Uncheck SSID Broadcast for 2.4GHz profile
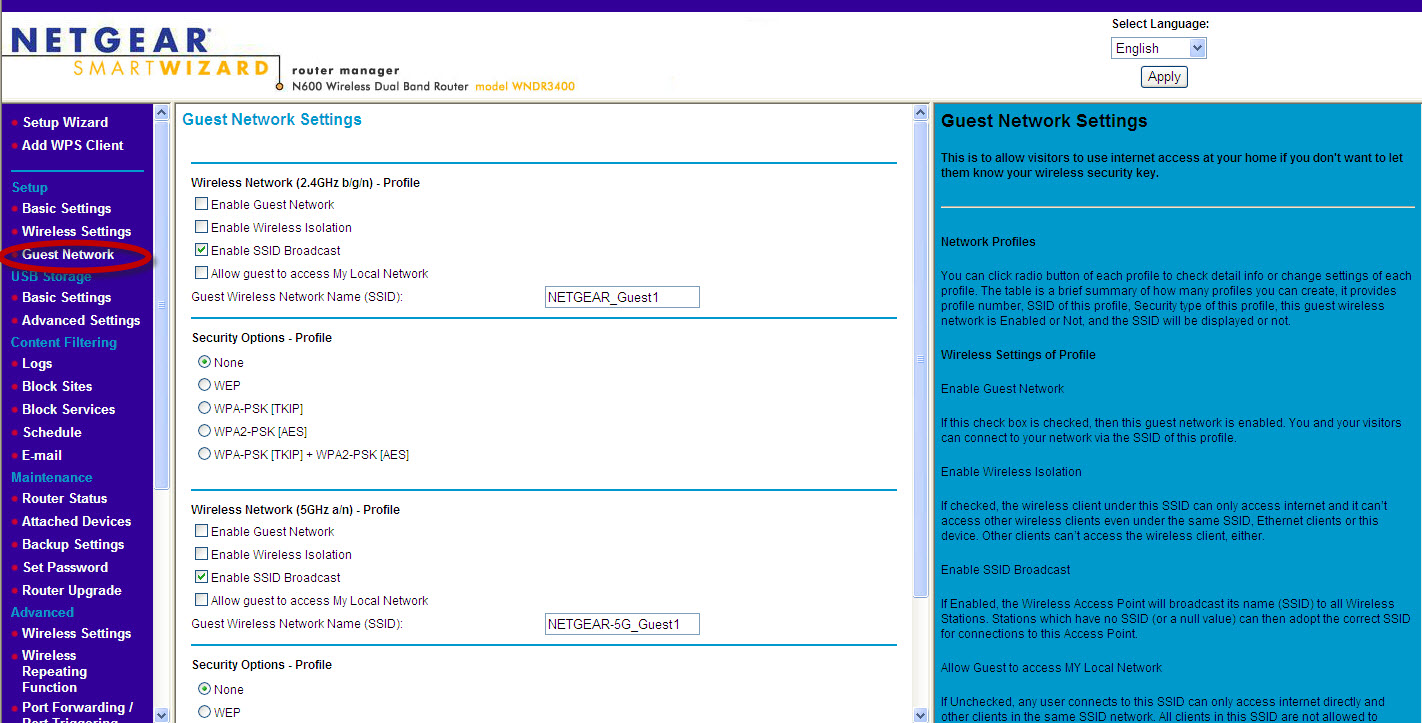The height and width of the screenshot is (723, 1422). pyautogui.click(x=202, y=250)
